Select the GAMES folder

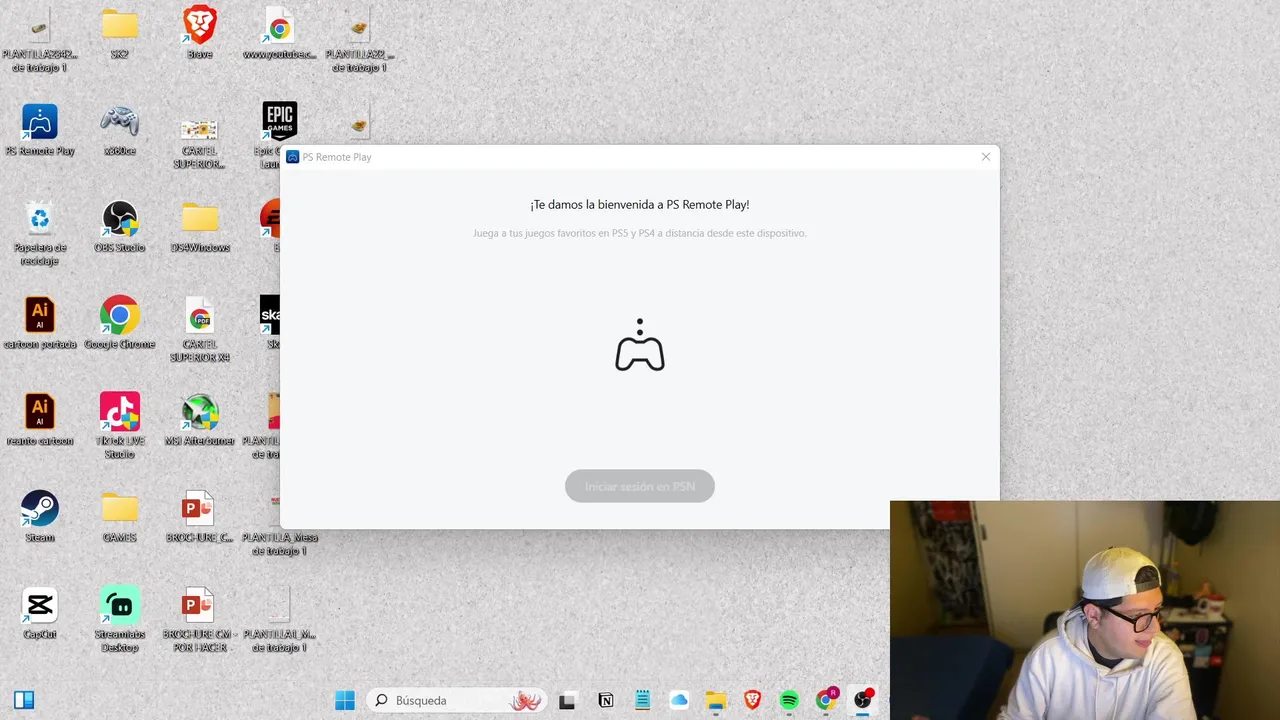point(120,517)
